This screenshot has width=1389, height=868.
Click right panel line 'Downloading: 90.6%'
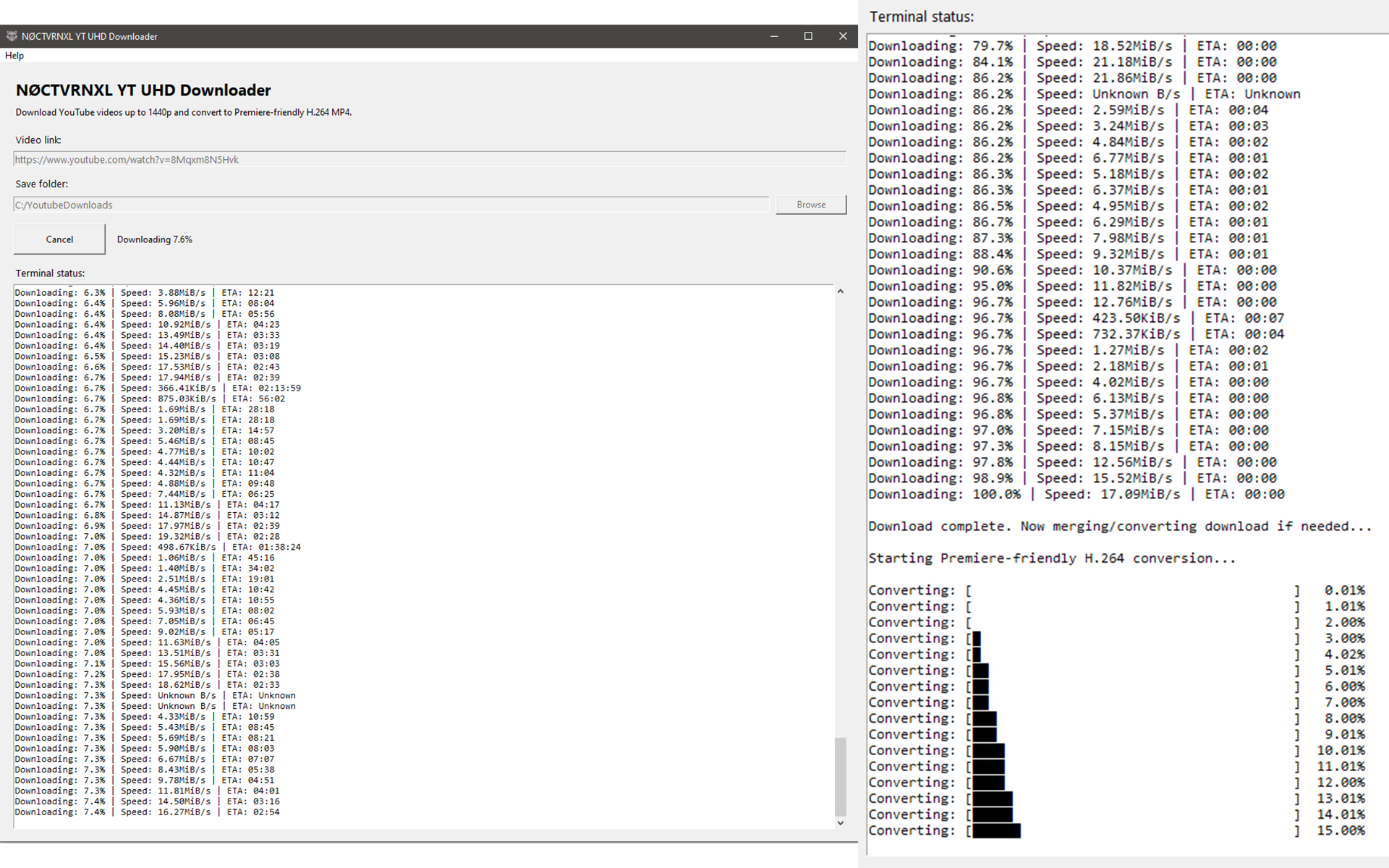click(x=1073, y=271)
